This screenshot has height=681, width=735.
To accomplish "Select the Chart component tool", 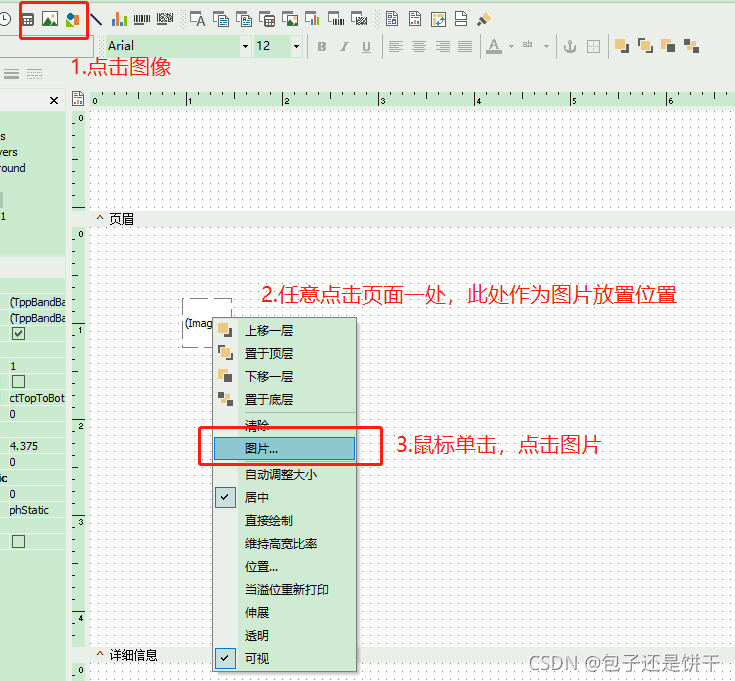I will (119, 19).
